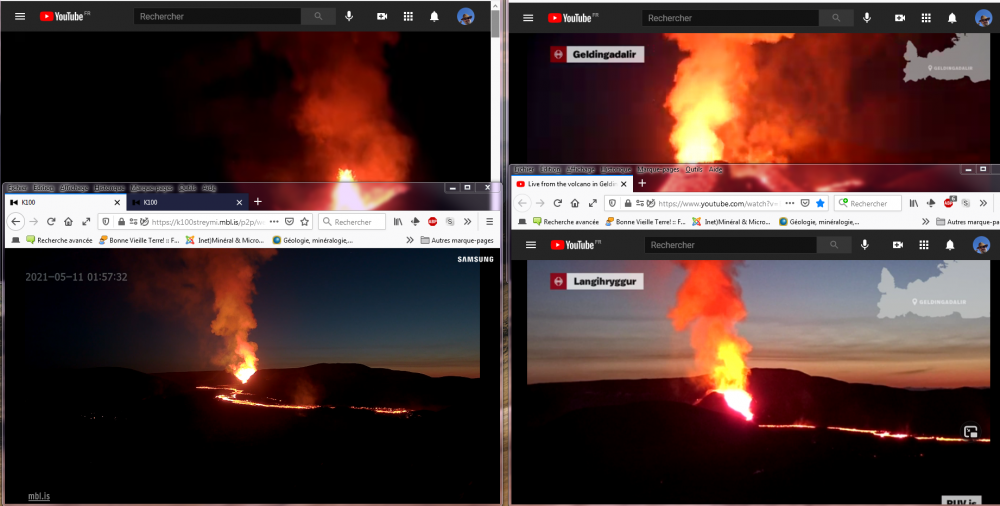1000x506 pixels.
Task: Click the microphone voice search icon in the Langihryggur YouTube window
Action: click(866, 245)
